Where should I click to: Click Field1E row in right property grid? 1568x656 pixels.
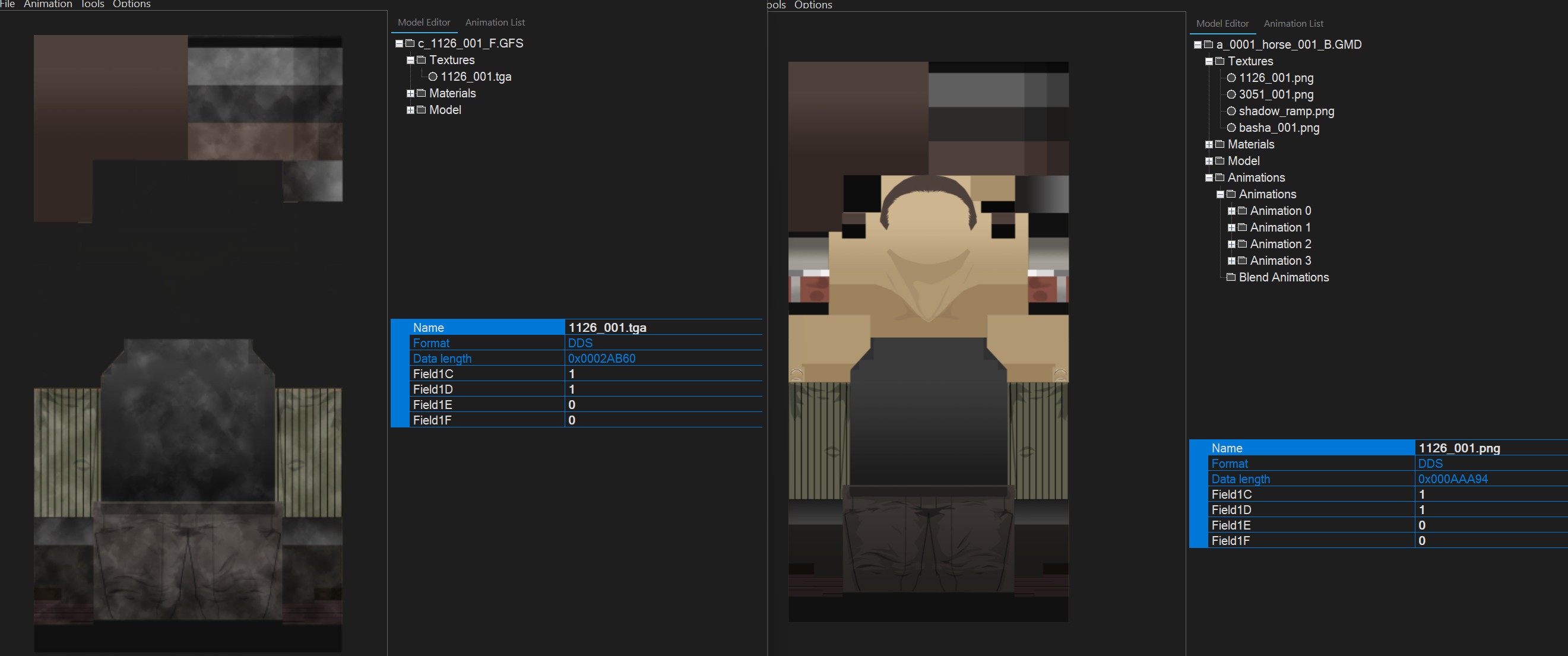pos(1388,525)
